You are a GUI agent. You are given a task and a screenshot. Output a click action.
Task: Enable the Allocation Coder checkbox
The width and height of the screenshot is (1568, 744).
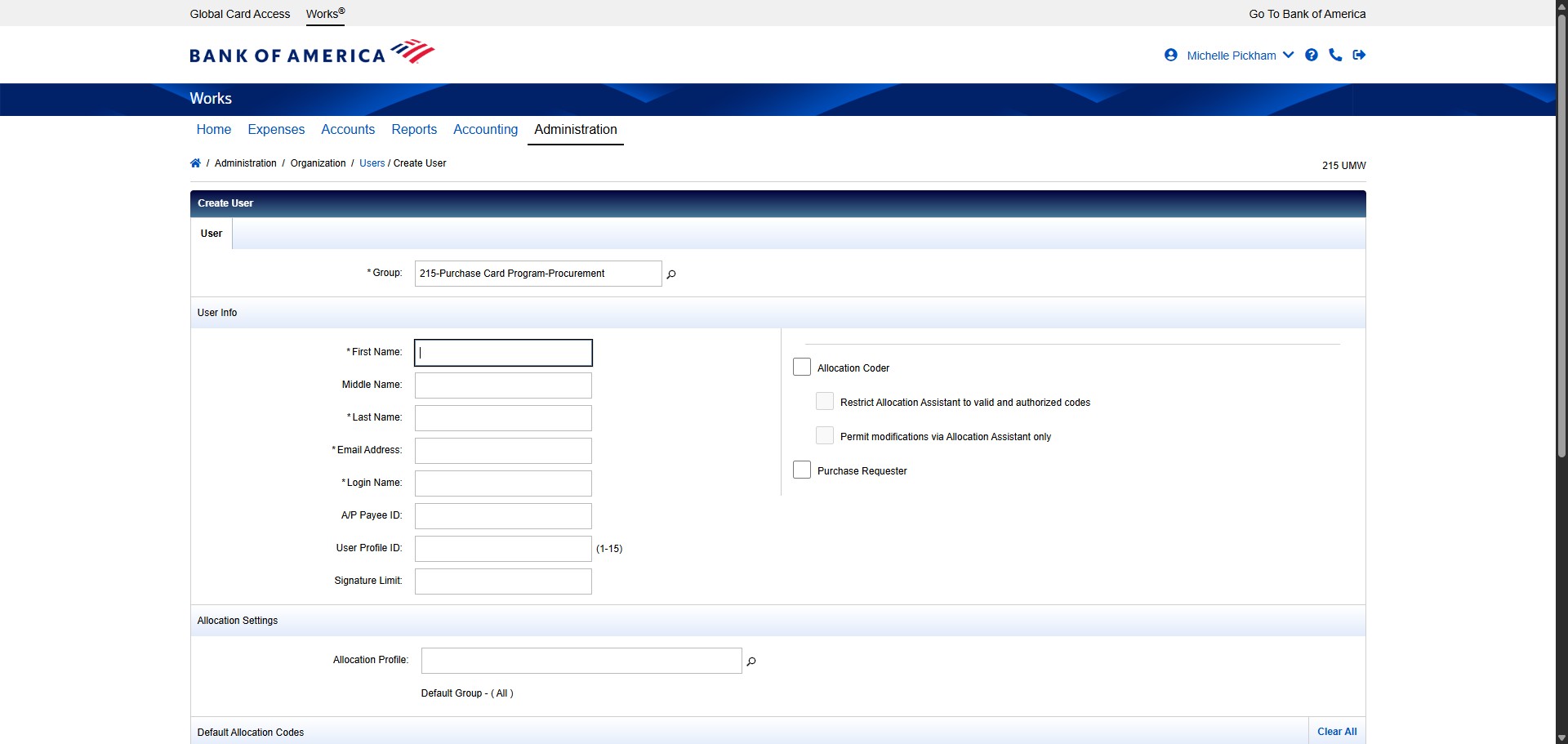[802, 366]
